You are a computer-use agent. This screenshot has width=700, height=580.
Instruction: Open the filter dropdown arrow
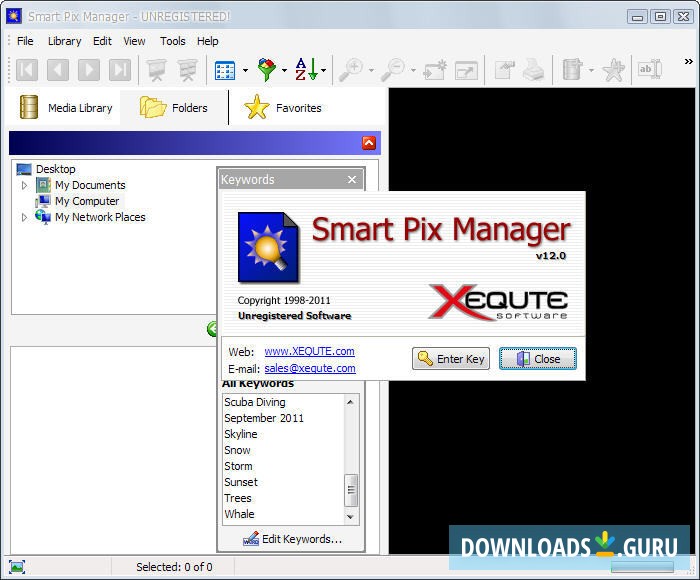click(x=284, y=71)
